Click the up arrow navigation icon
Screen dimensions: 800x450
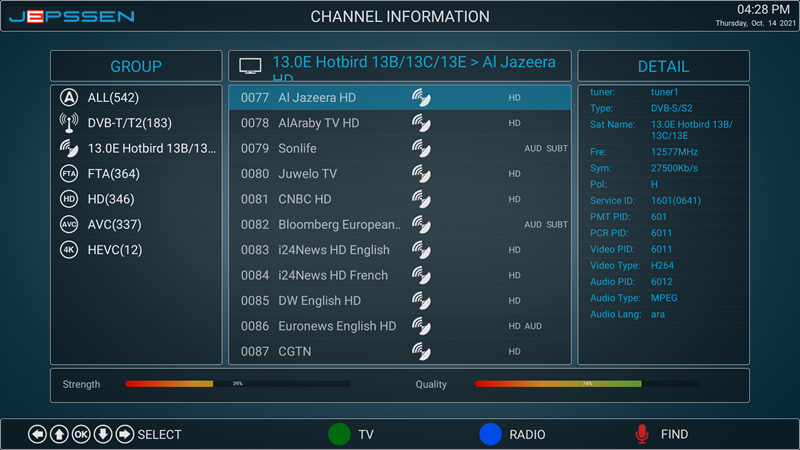point(59,434)
